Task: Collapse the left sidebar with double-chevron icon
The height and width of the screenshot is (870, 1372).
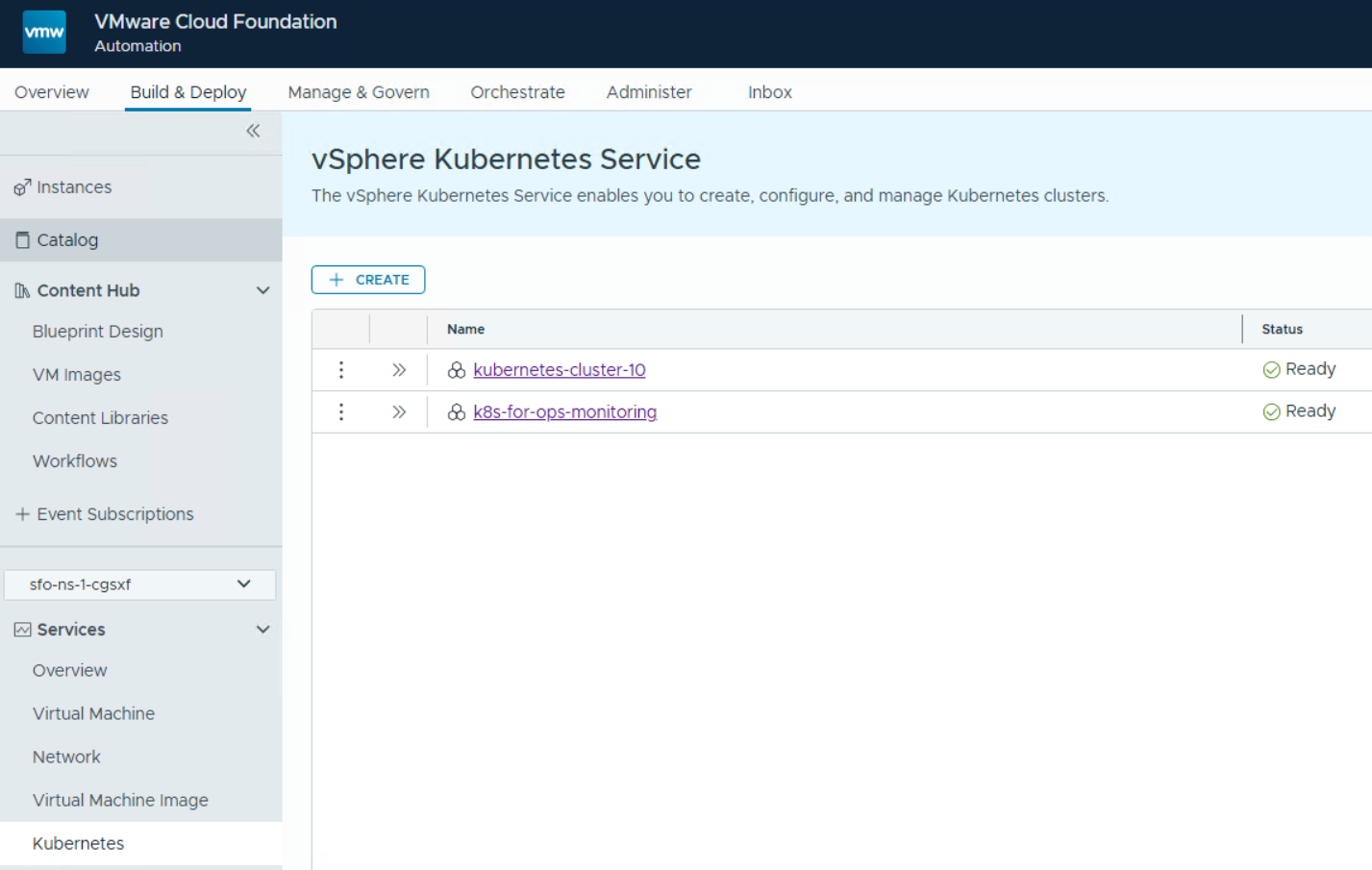Action: coord(253,131)
